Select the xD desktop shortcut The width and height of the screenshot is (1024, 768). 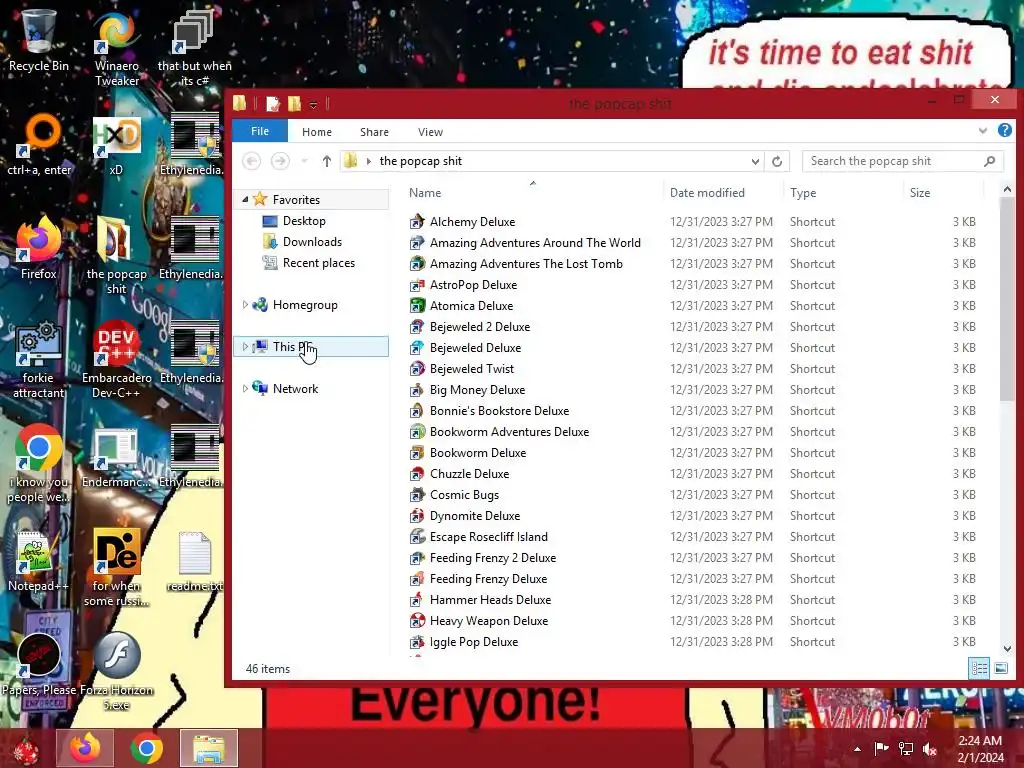pyautogui.click(x=116, y=146)
